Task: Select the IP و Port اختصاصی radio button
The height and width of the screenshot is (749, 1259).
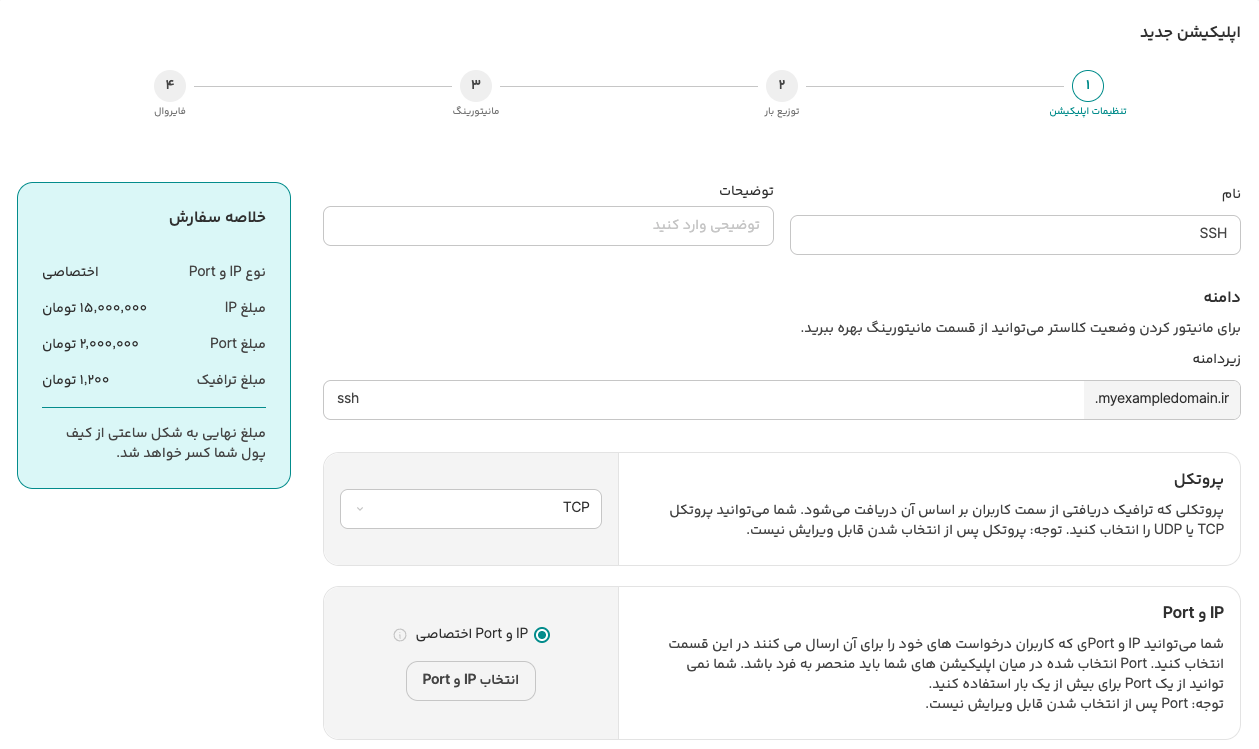Action: [x=542, y=635]
